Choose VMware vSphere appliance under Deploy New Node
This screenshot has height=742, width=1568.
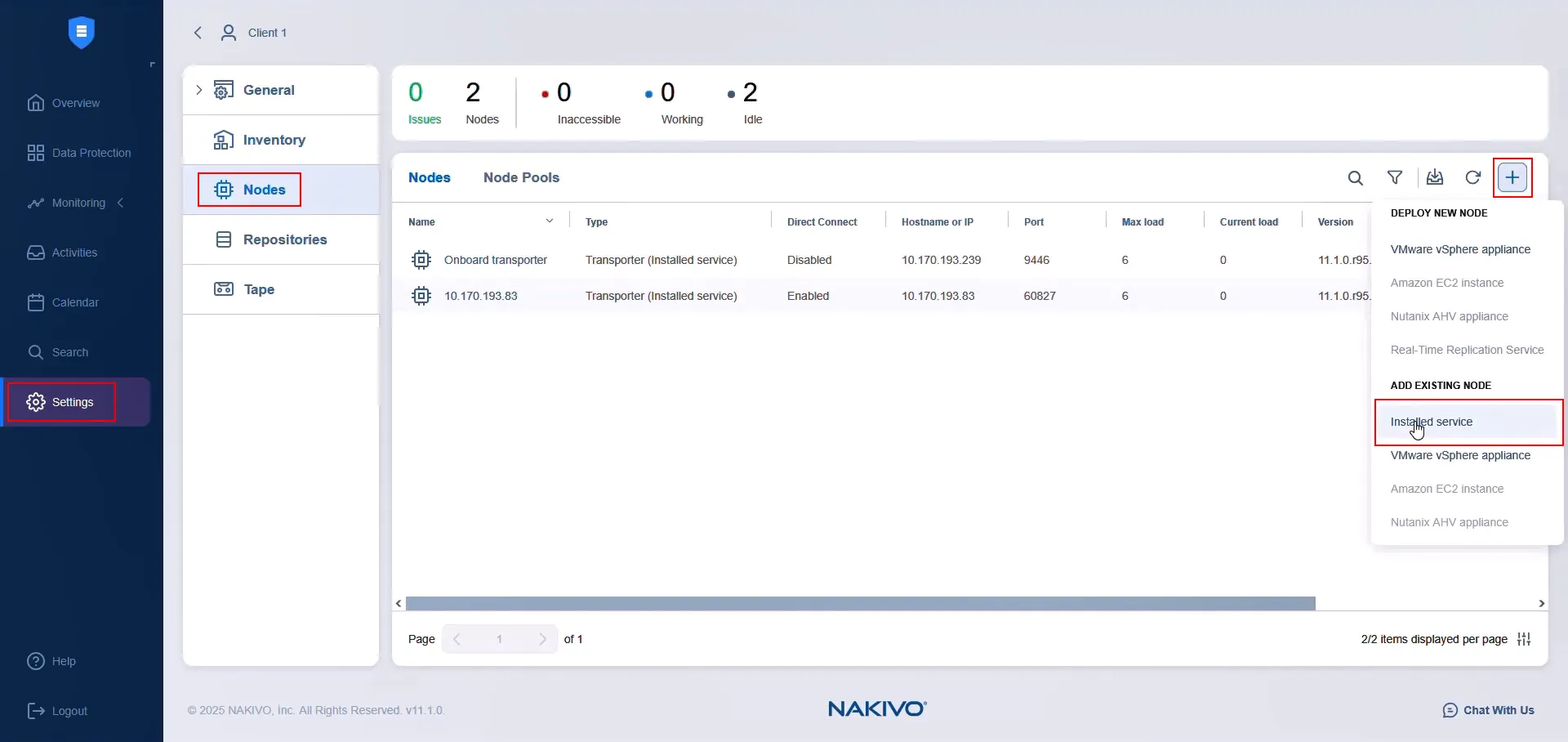coord(1460,249)
